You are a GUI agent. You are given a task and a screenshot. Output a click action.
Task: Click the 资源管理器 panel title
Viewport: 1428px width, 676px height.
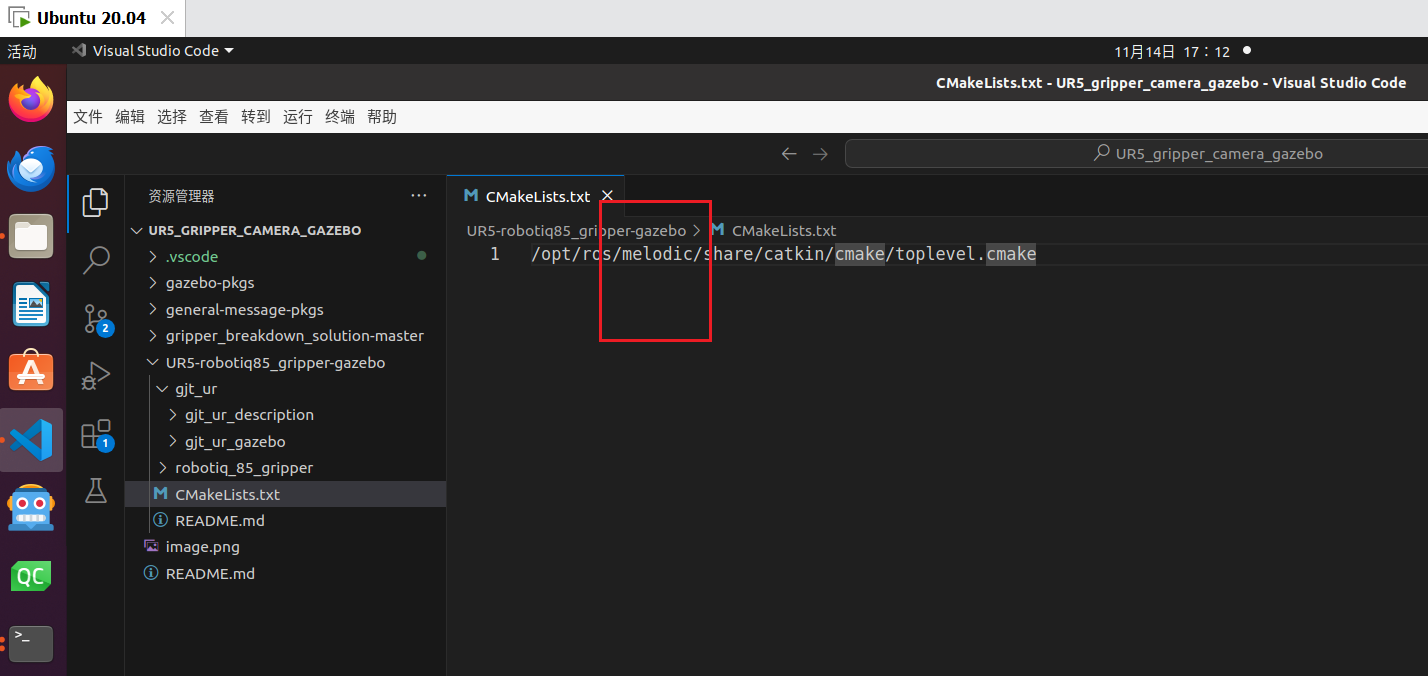pyautogui.click(x=181, y=196)
